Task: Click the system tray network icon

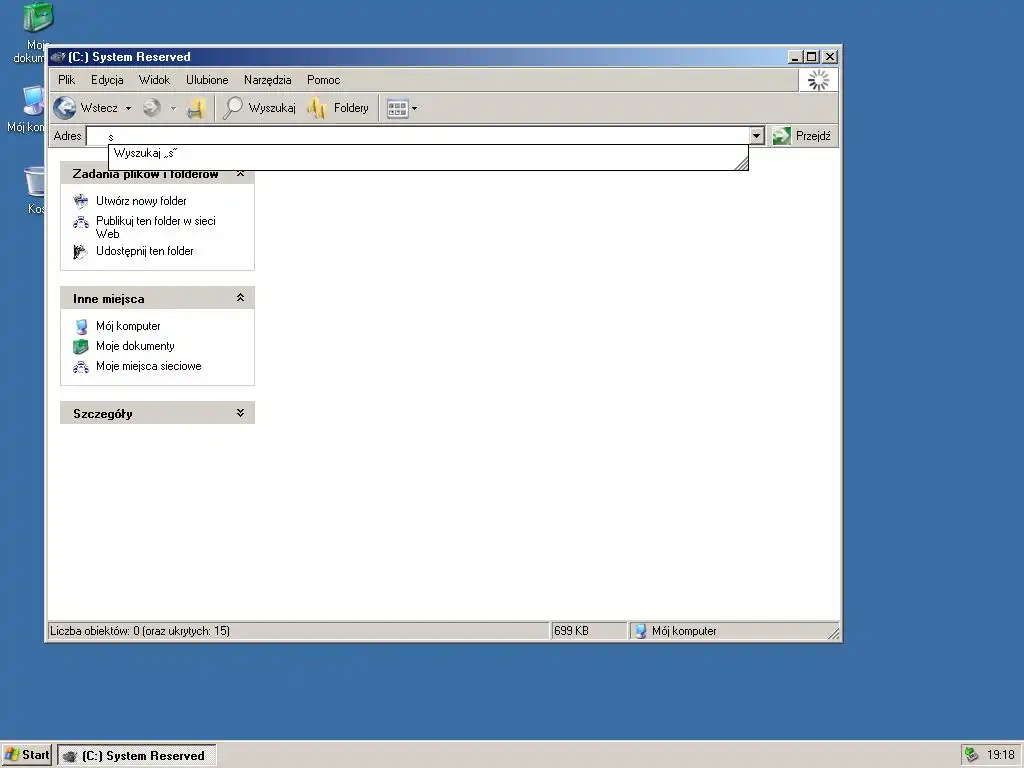Action: (x=971, y=755)
